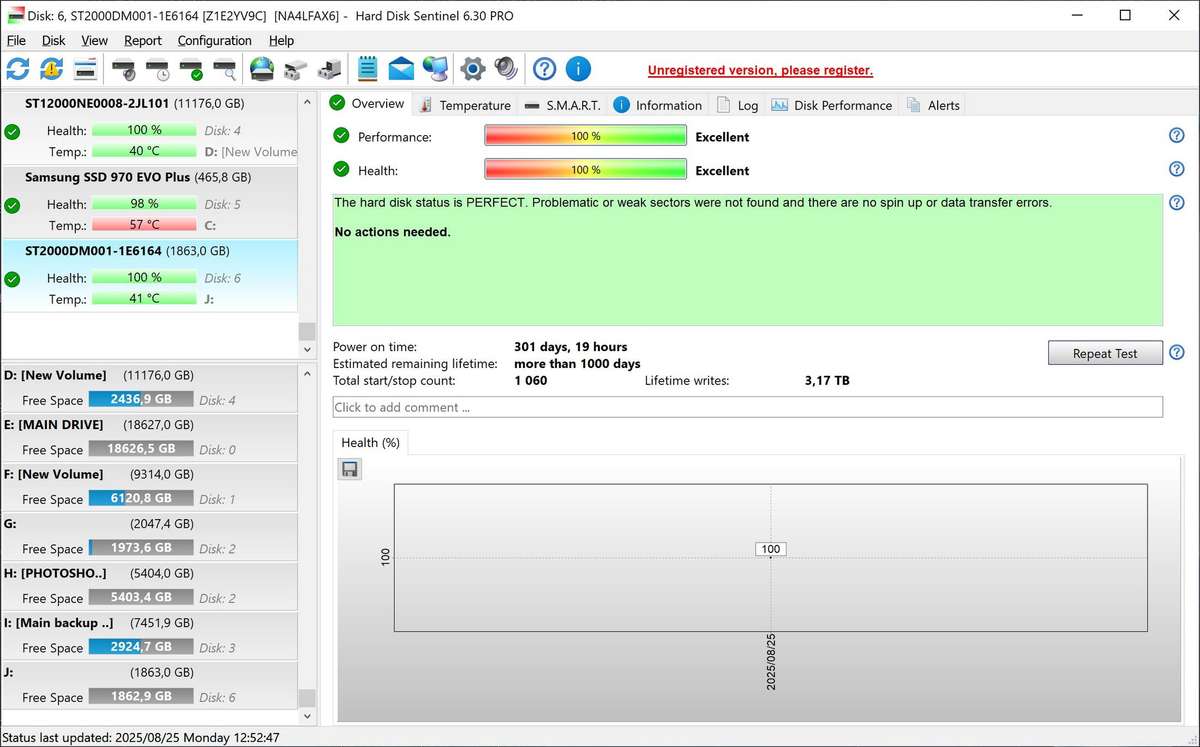Viewport: 1200px width, 747px height.
Task: Click the Repeat Test button
Action: coord(1104,353)
